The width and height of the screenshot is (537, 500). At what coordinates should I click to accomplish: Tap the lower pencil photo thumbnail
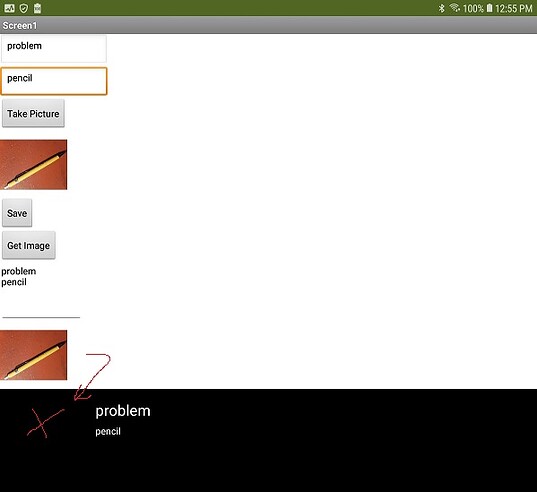point(34,355)
